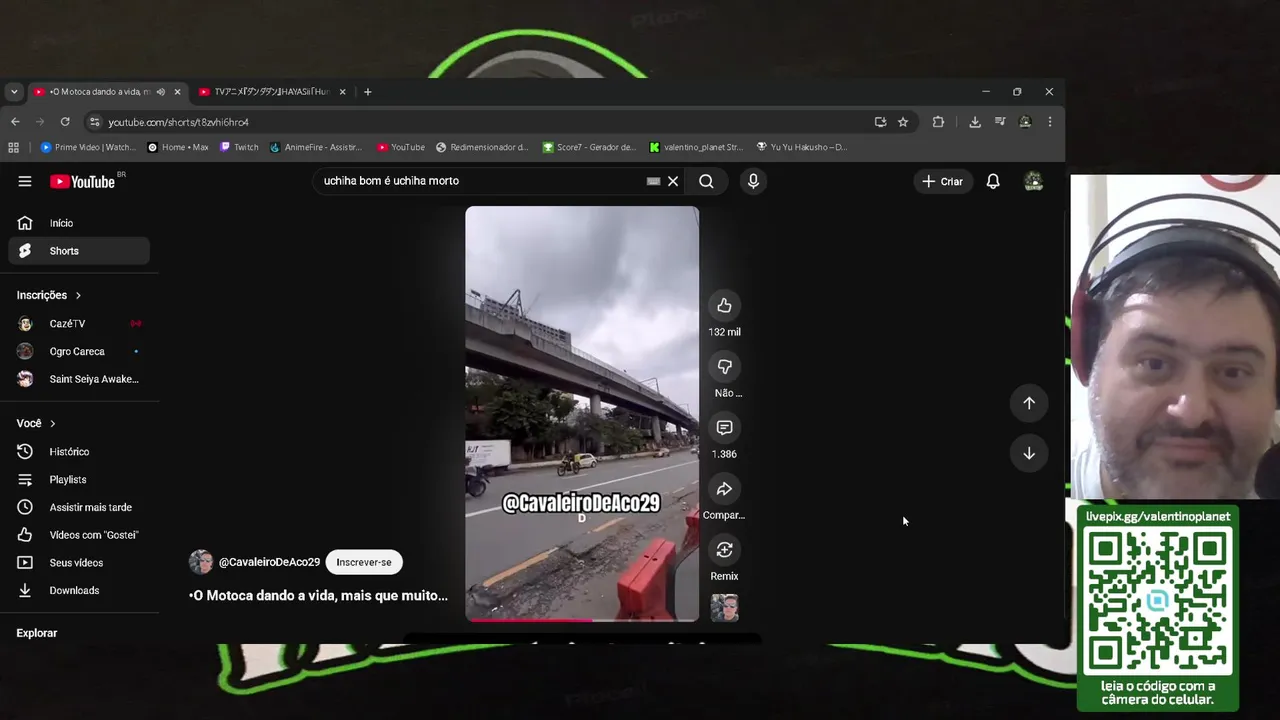Open the Yu Yu Hakusho bookmark
This screenshot has width=1280, height=720.
click(x=802, y=147)
